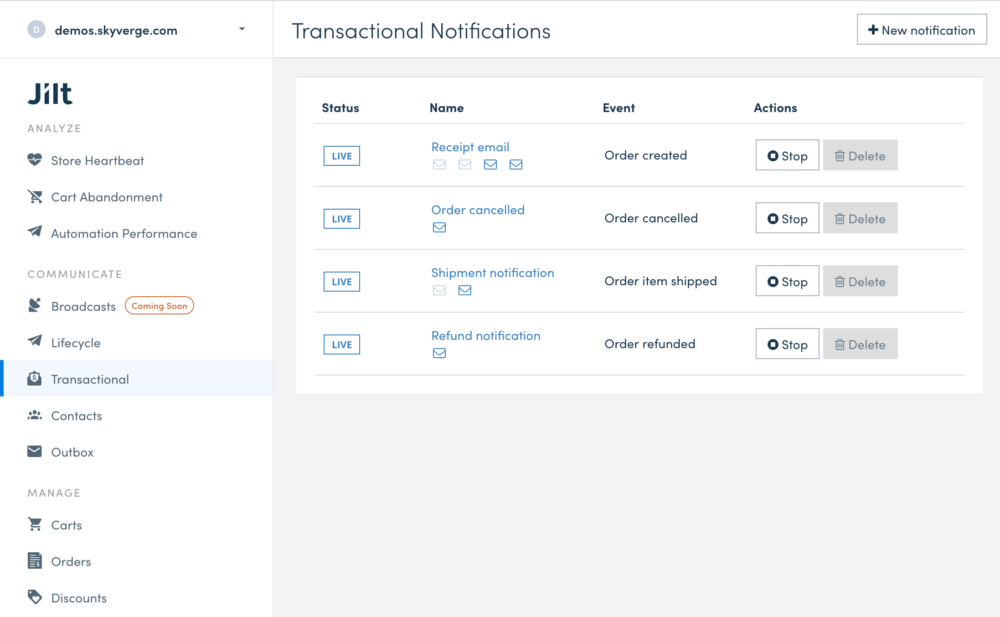Open first email icon under Receipt email
Screen dimensions: 1000x617
tap(439, 165)
